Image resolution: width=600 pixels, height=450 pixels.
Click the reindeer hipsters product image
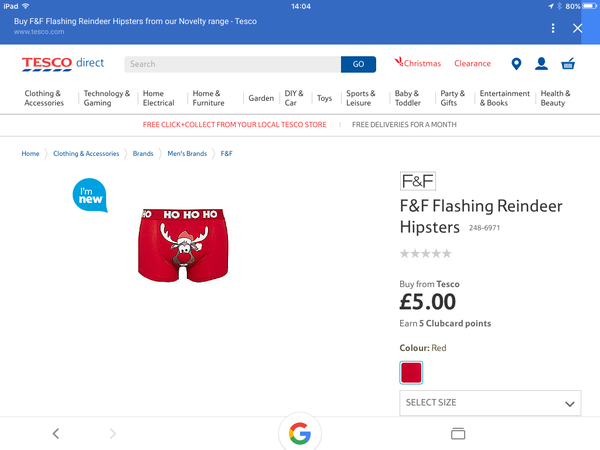183,245
